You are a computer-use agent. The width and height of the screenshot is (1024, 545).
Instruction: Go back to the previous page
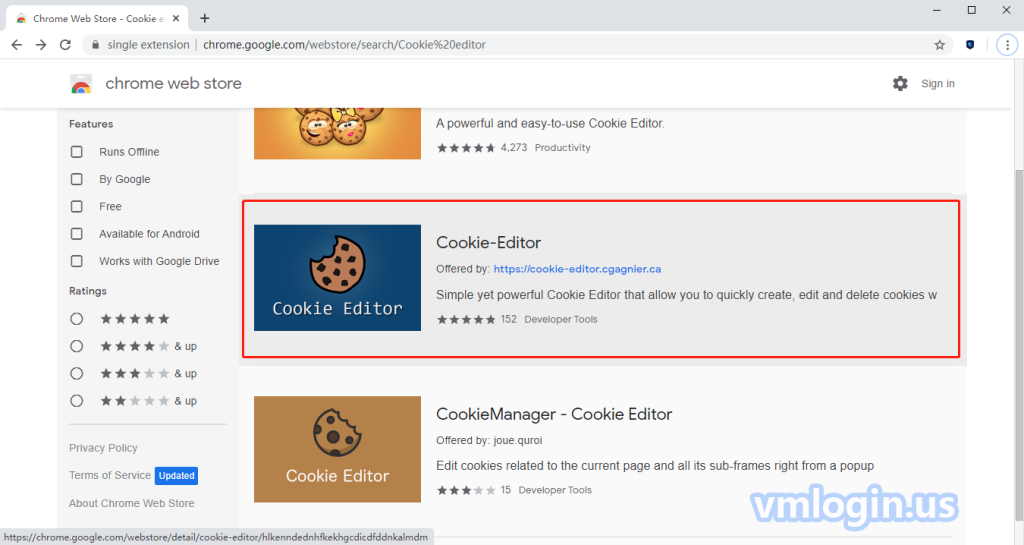tap(17, 45)
